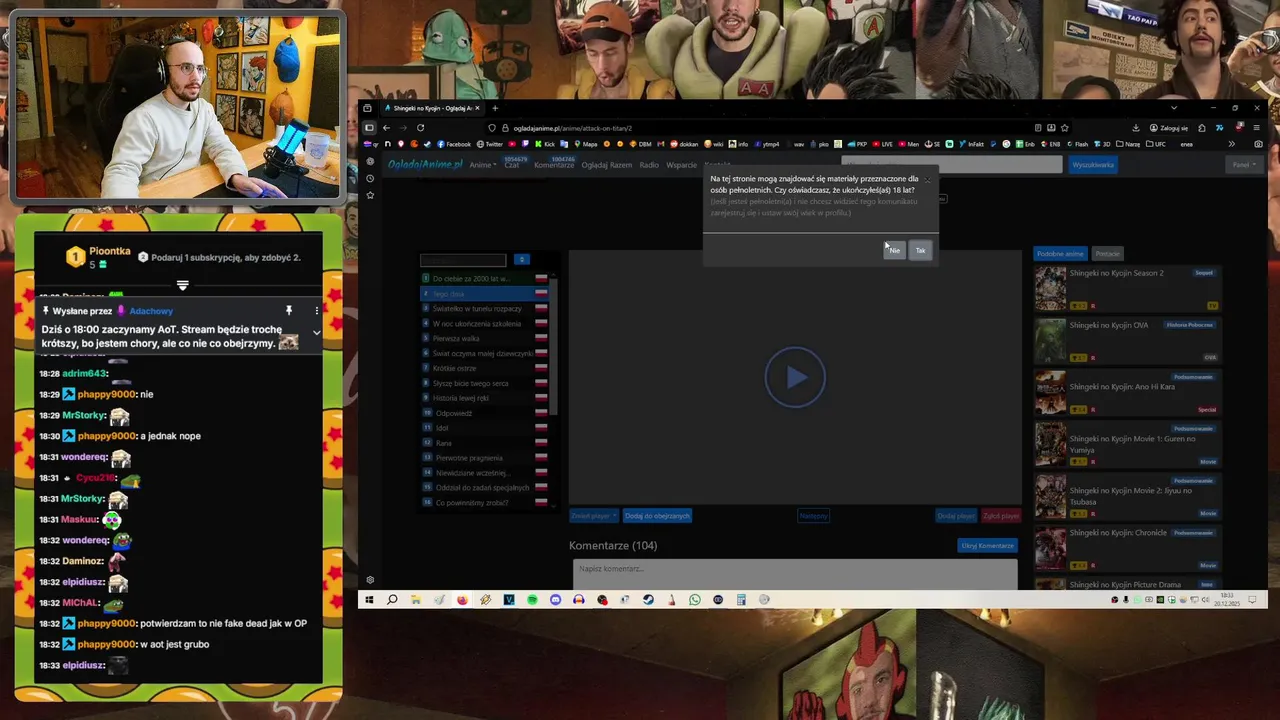Click the OgladajAnime.pl site logo

tap(425, 165)
